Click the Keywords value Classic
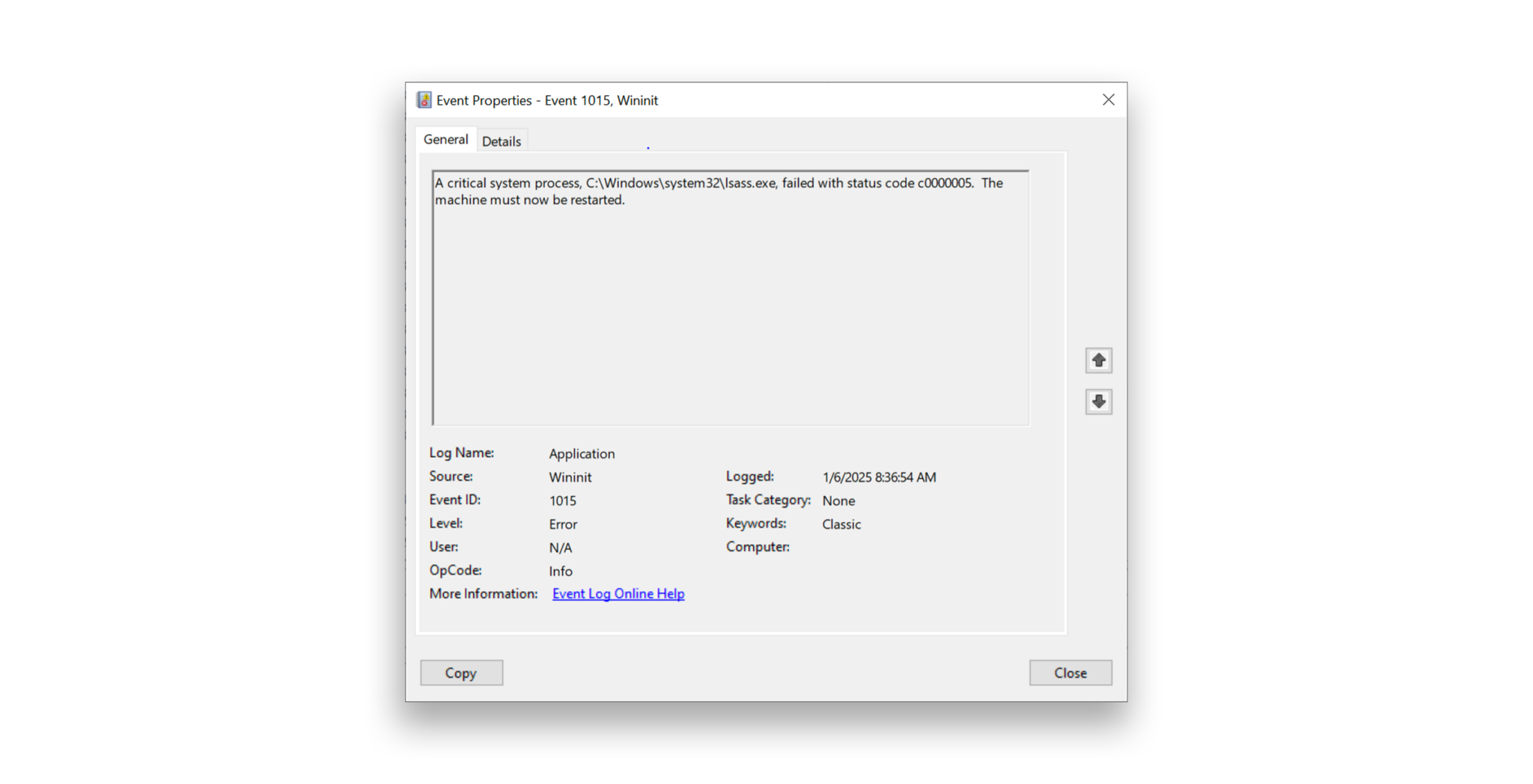The width and height of the screenshot is (1533, 784). coord(841,524)
